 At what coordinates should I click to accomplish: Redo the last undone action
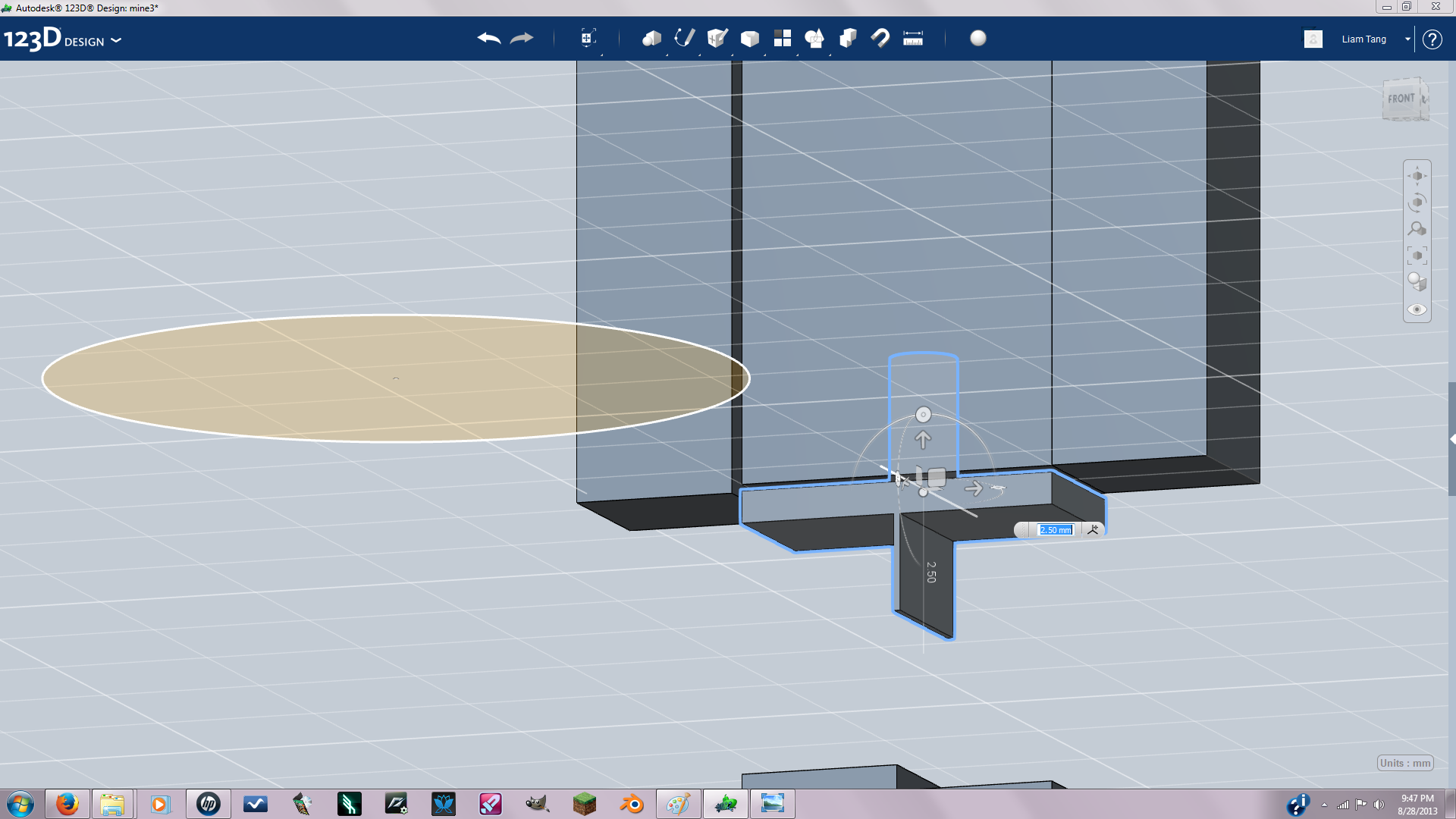(x=522, y=38)
